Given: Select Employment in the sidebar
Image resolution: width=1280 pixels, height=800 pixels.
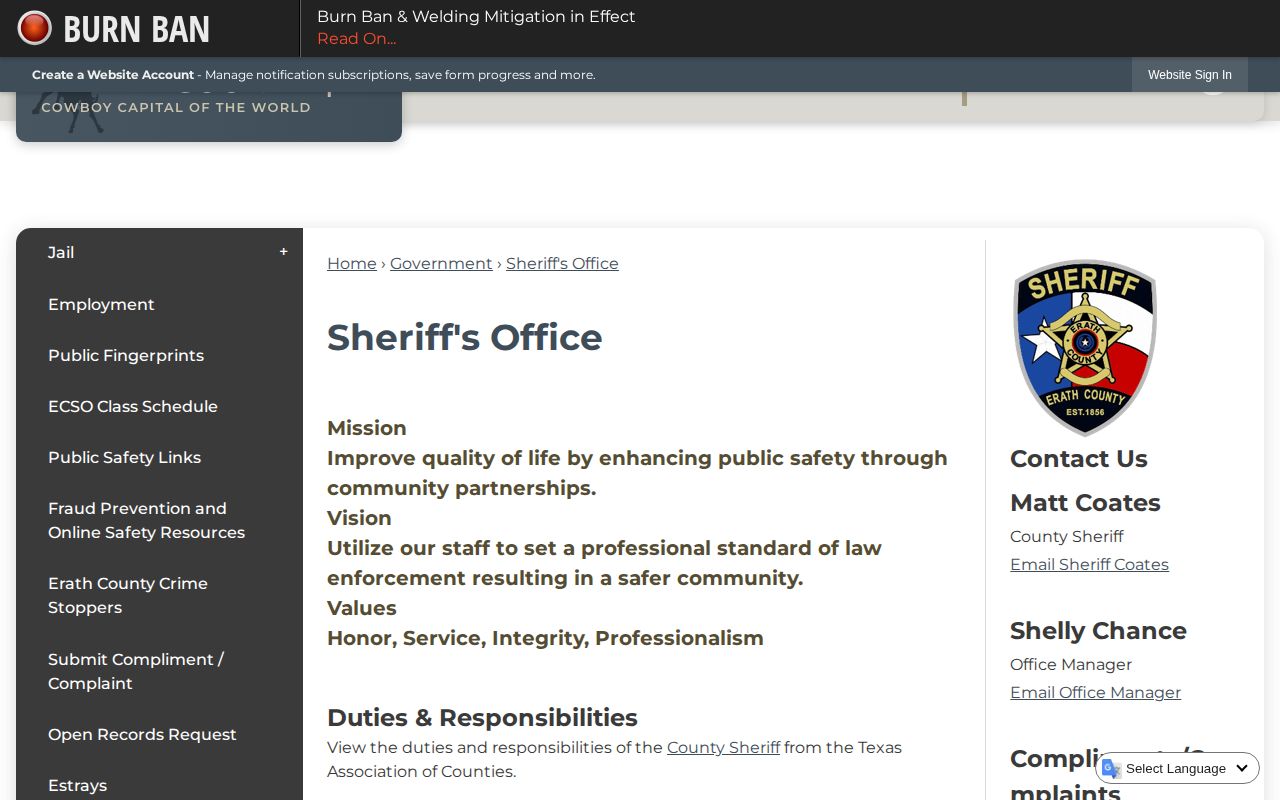Looking at the screenshot, I should point(101,304).
